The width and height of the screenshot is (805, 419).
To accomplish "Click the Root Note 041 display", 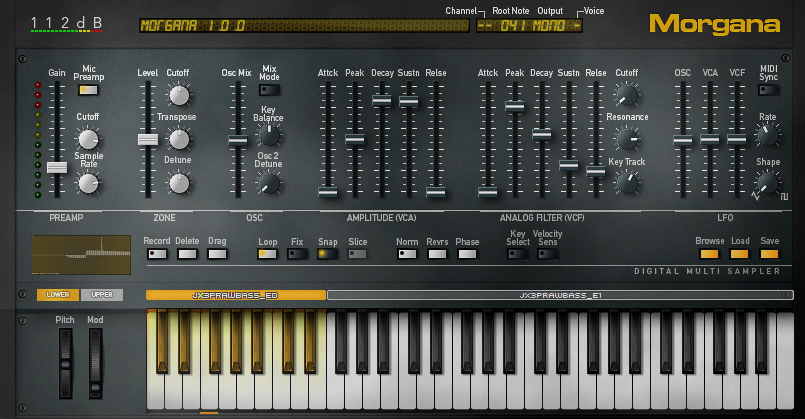I will tap(512, 26).
